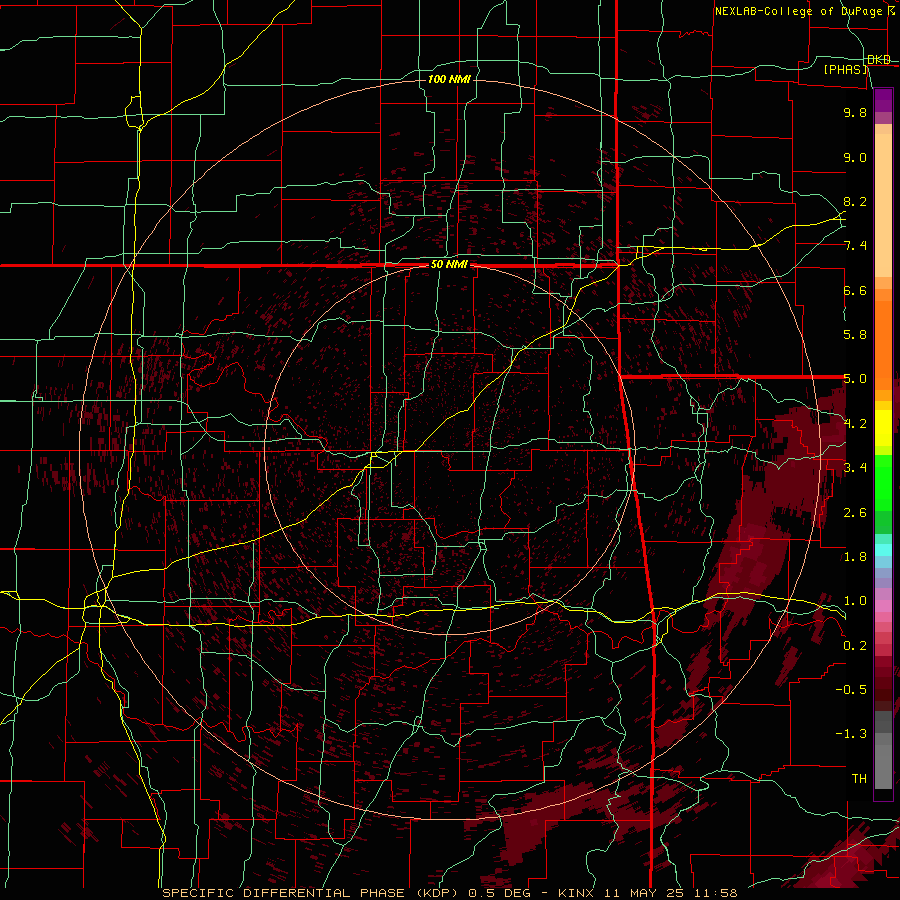Click the TH threshold label on scale

click(x=859, y=779)
